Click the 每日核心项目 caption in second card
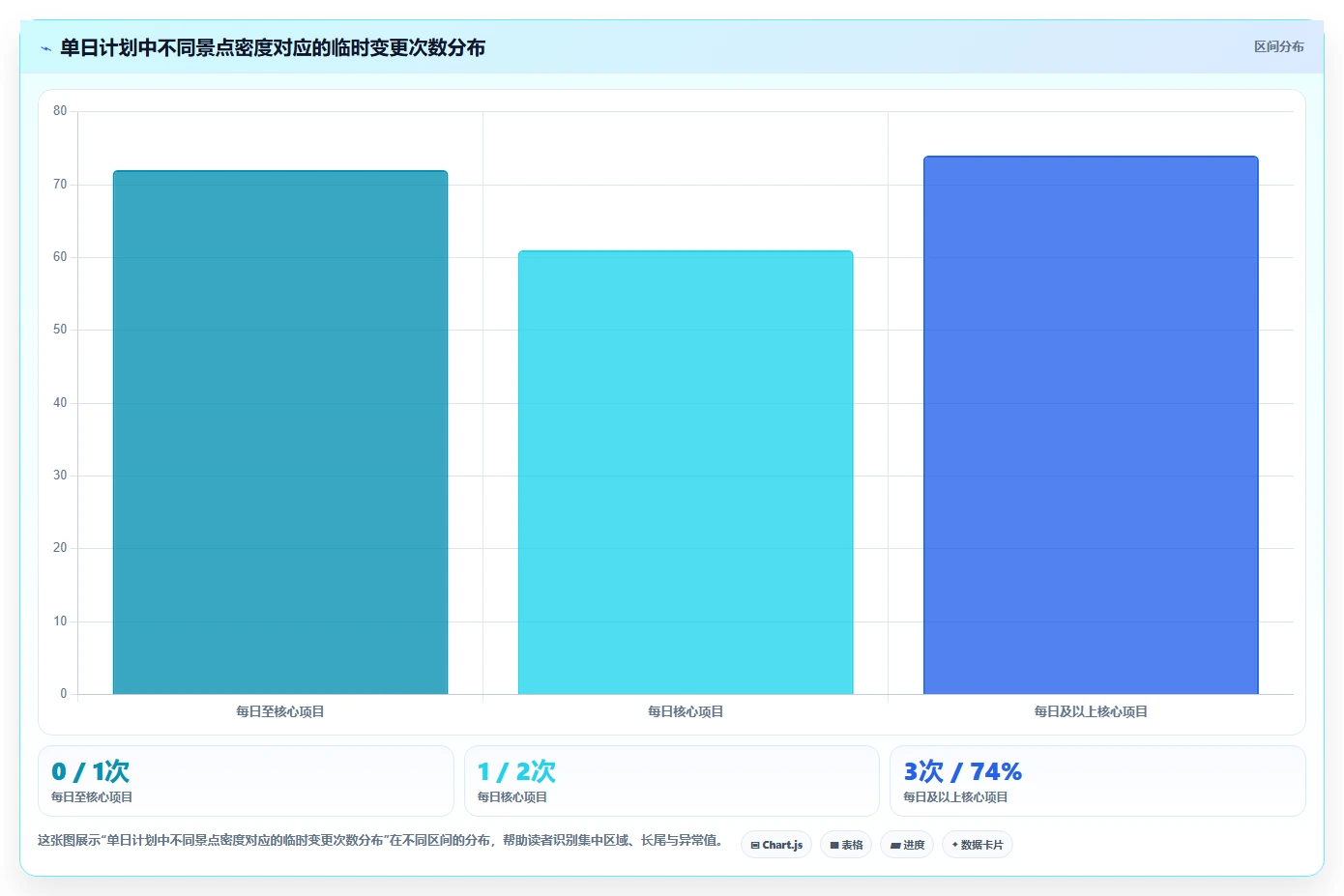This screenshot has height=896, width=1344. [x=512, y=797]
